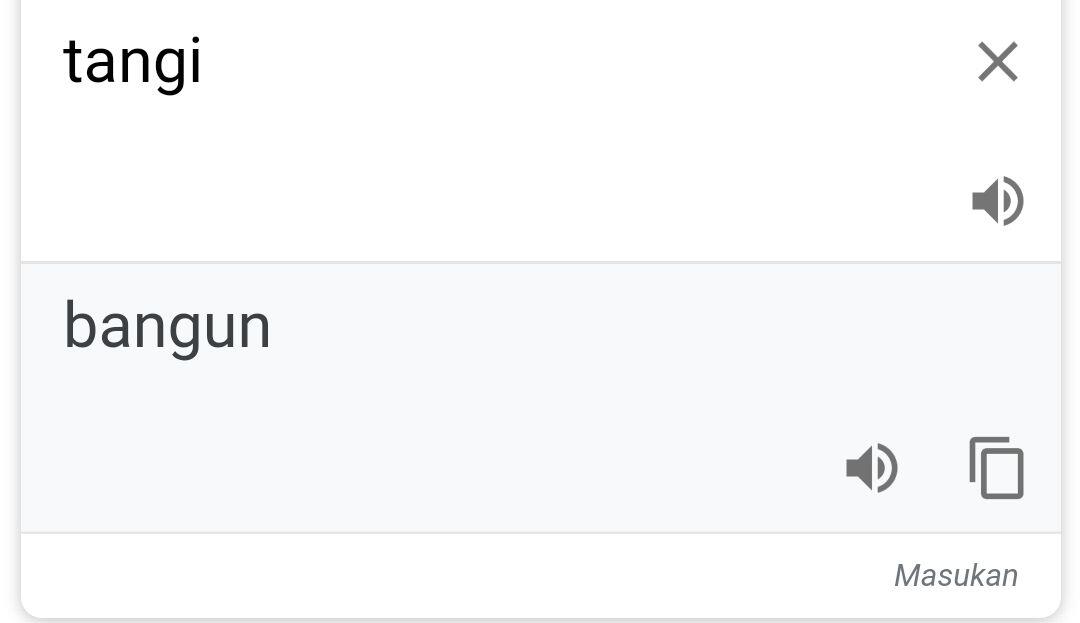Image resolution: width=1080 pixels, height=623 pixels.
Task: Hear "bangun" spoken aloud
Action: click(872, 468)
